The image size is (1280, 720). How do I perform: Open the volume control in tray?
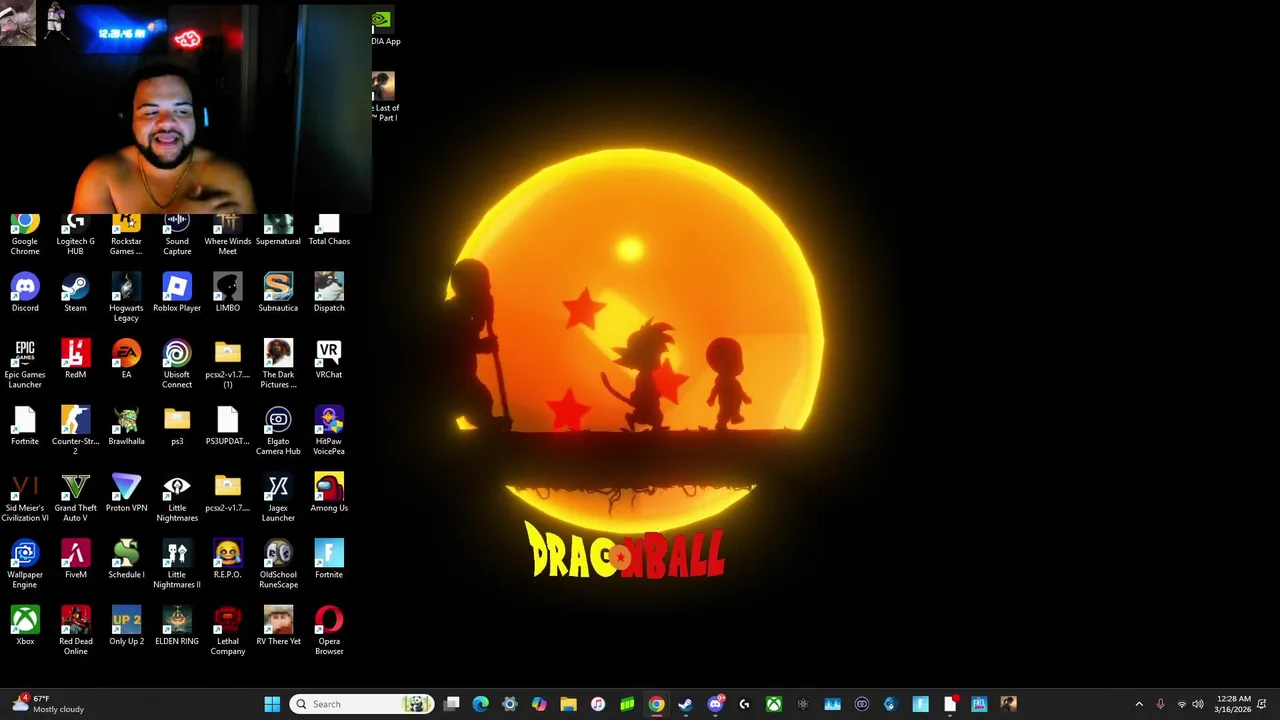coord(1198,704)
